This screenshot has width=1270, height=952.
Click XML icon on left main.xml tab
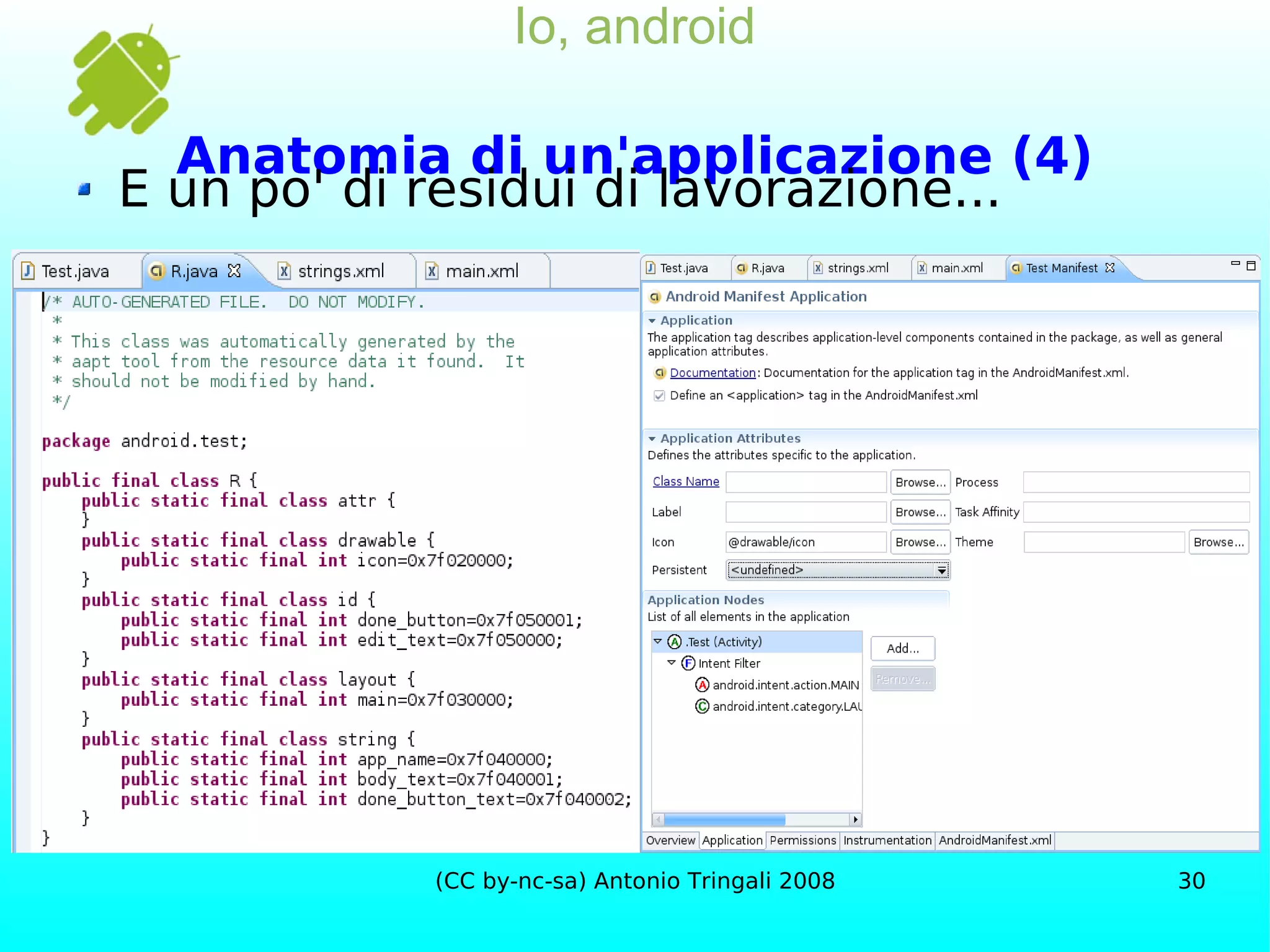432,271
